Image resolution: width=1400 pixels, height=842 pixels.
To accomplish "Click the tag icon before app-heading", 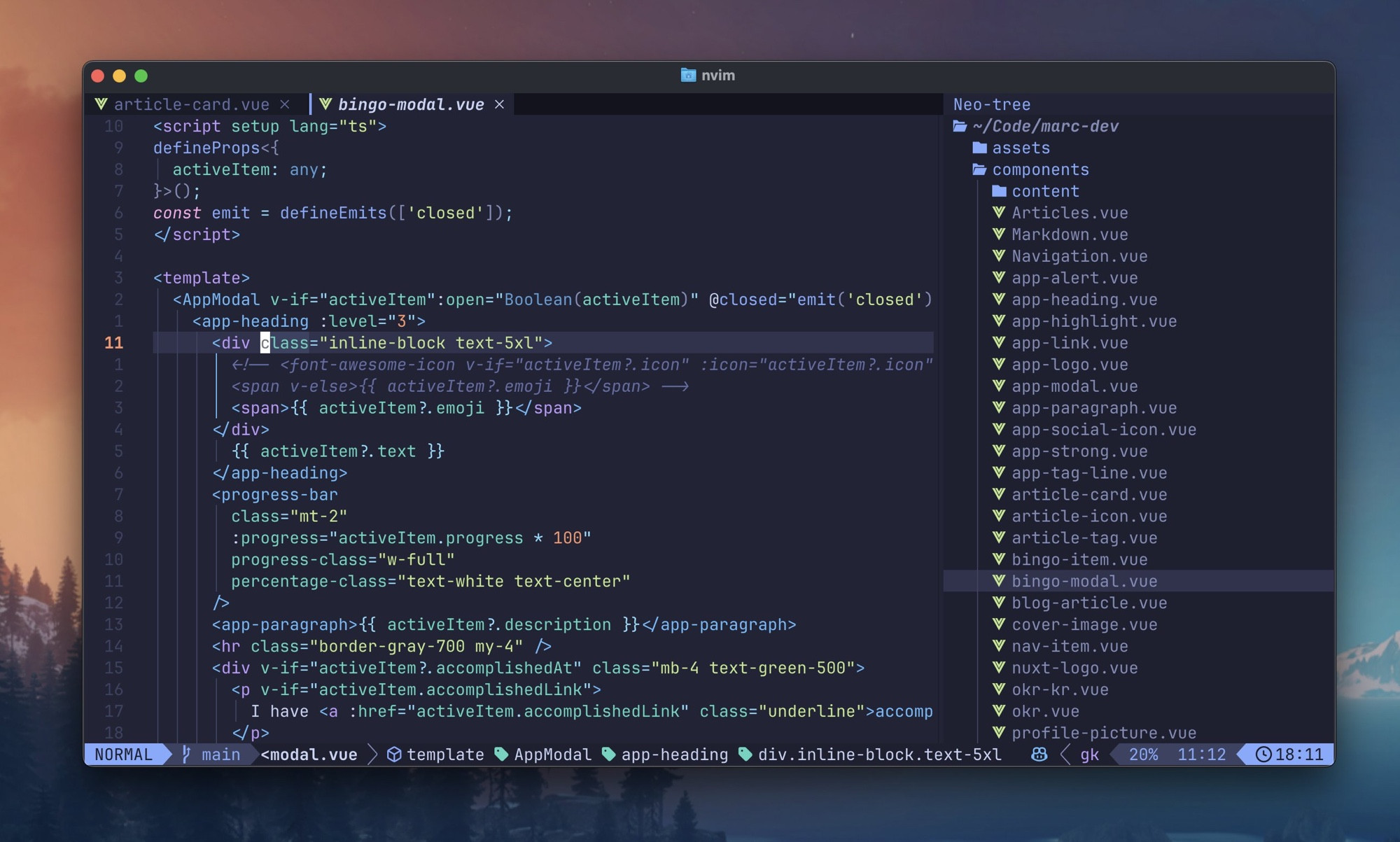I will click(609, 755).
